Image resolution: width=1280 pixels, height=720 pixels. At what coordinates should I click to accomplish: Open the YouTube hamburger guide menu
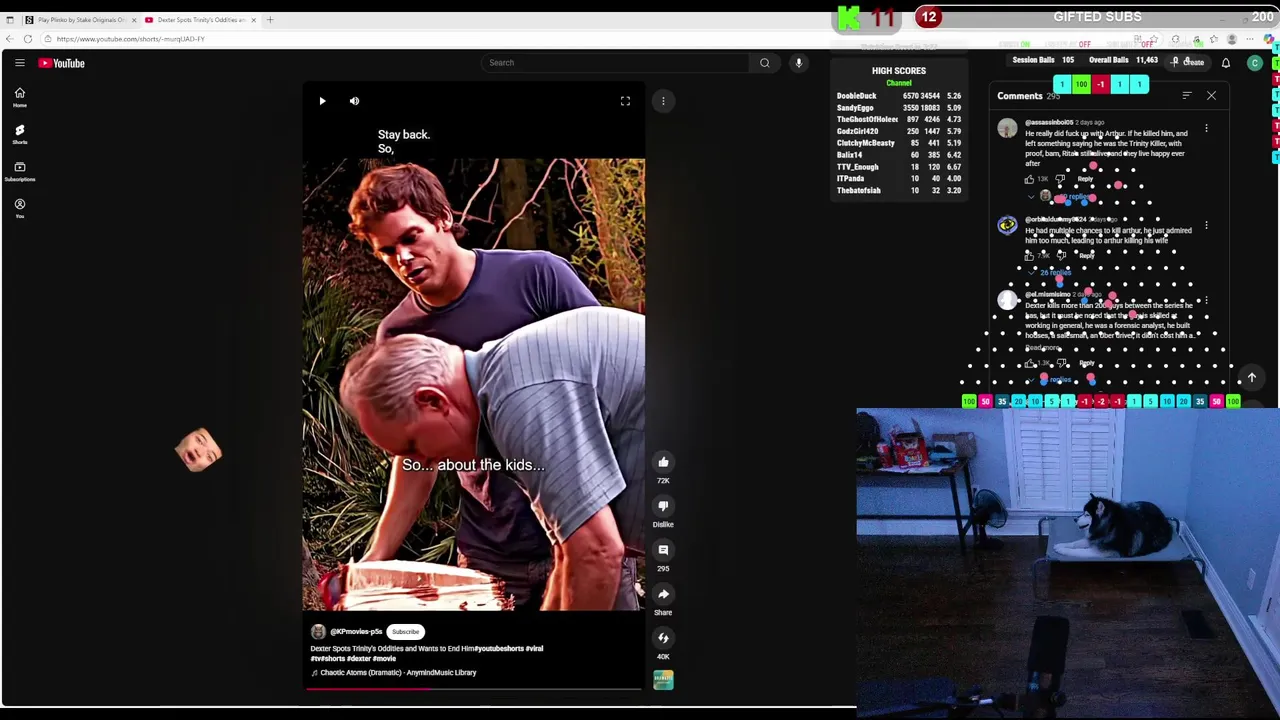(19, 63)
